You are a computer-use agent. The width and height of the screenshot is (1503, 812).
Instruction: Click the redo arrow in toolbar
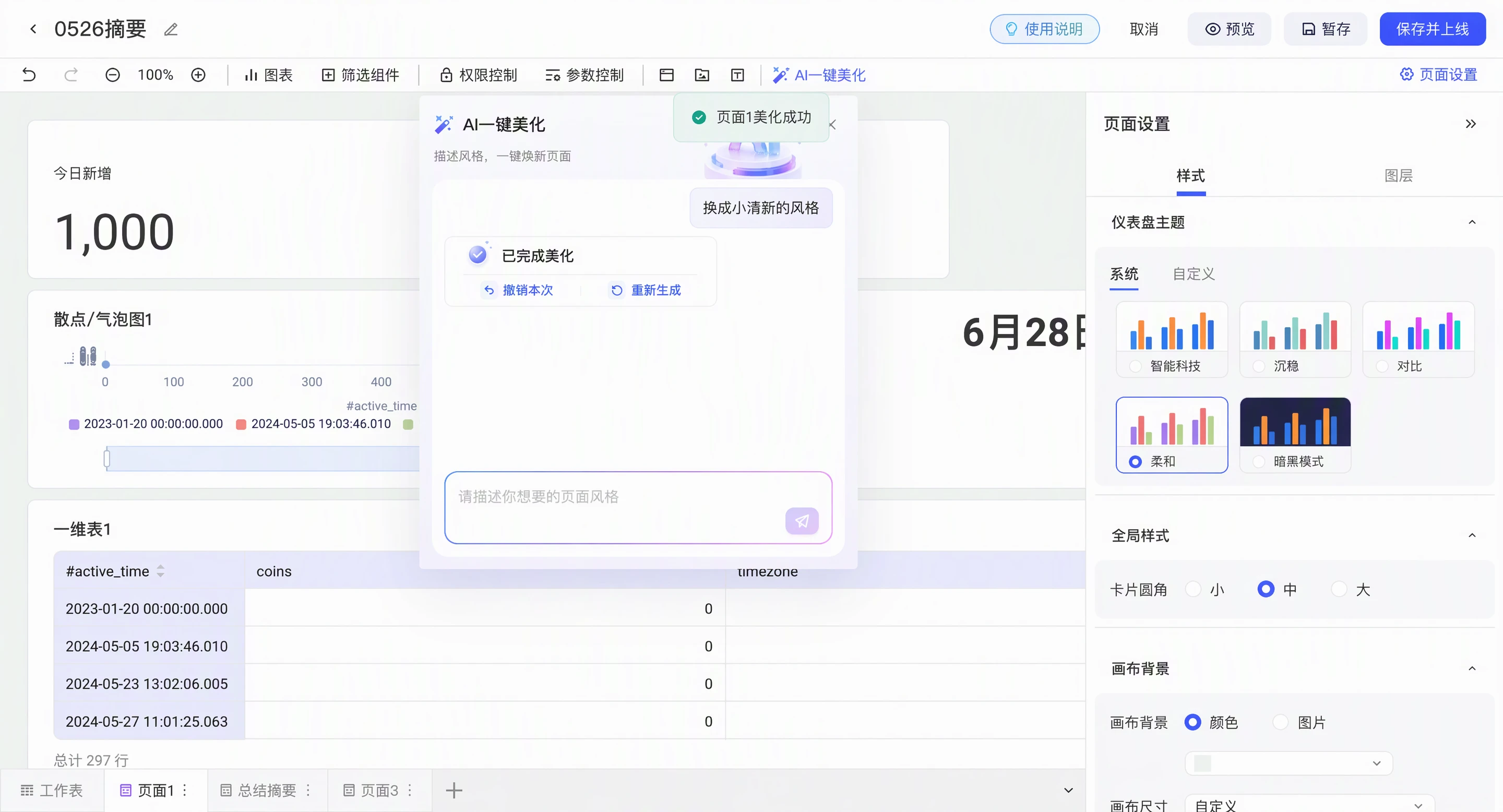tap(70, 75)
